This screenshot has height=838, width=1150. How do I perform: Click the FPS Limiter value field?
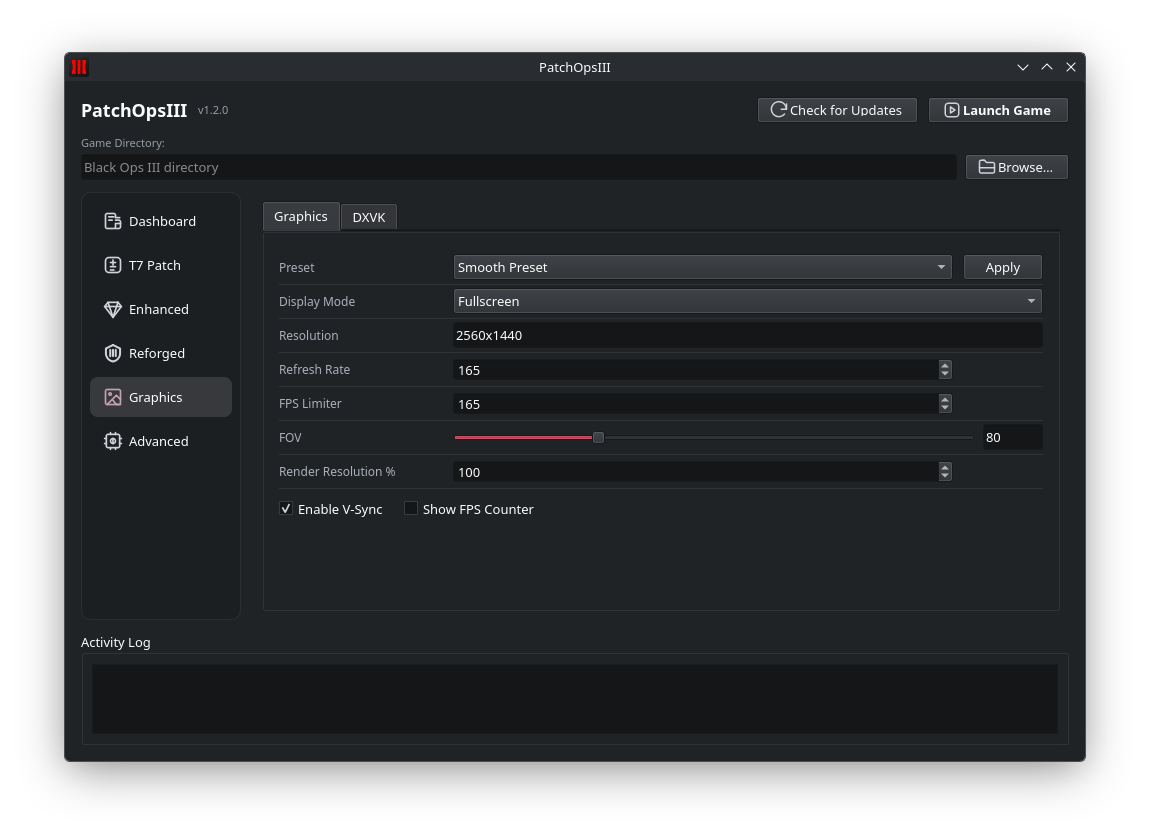tap(695, 404)
